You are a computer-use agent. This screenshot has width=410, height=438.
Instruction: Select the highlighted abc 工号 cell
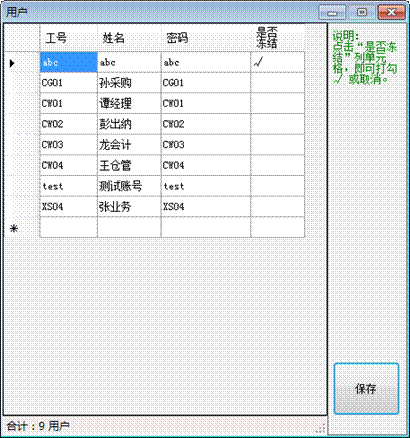(69, 62)
